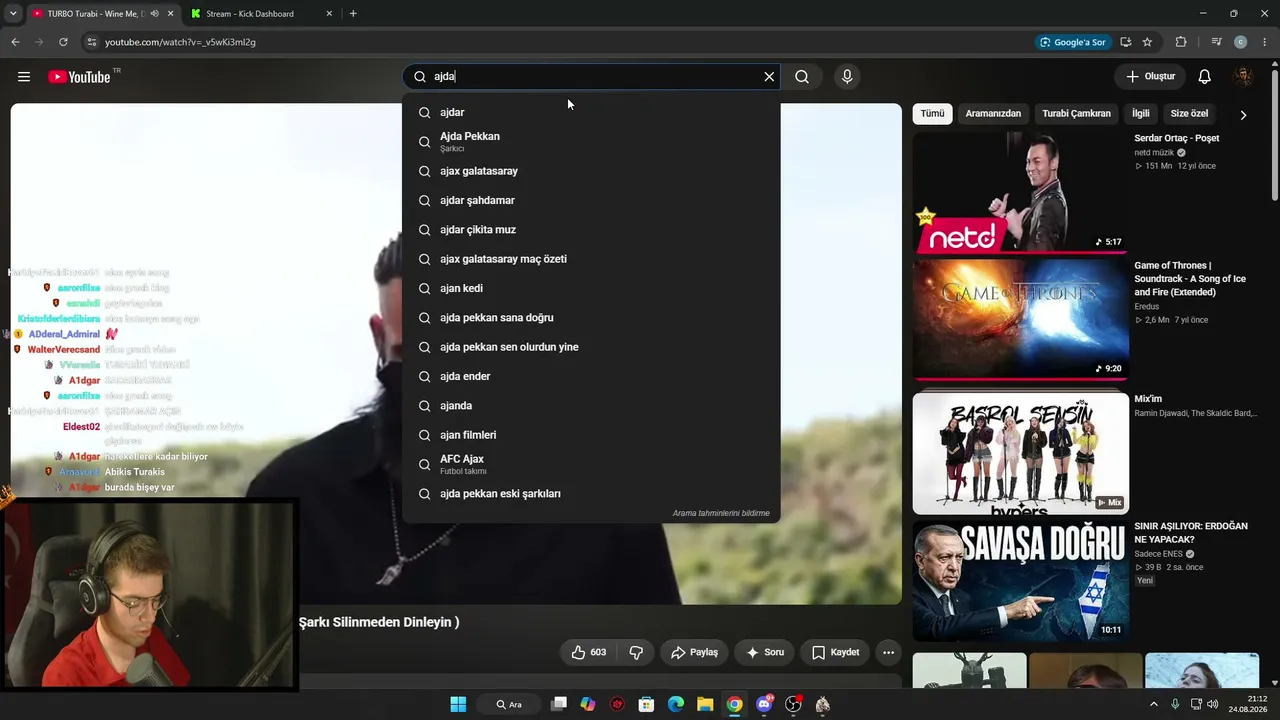Select the İlgili filter chip
The image size is (1280, 720).
[x=1141, y=114]
